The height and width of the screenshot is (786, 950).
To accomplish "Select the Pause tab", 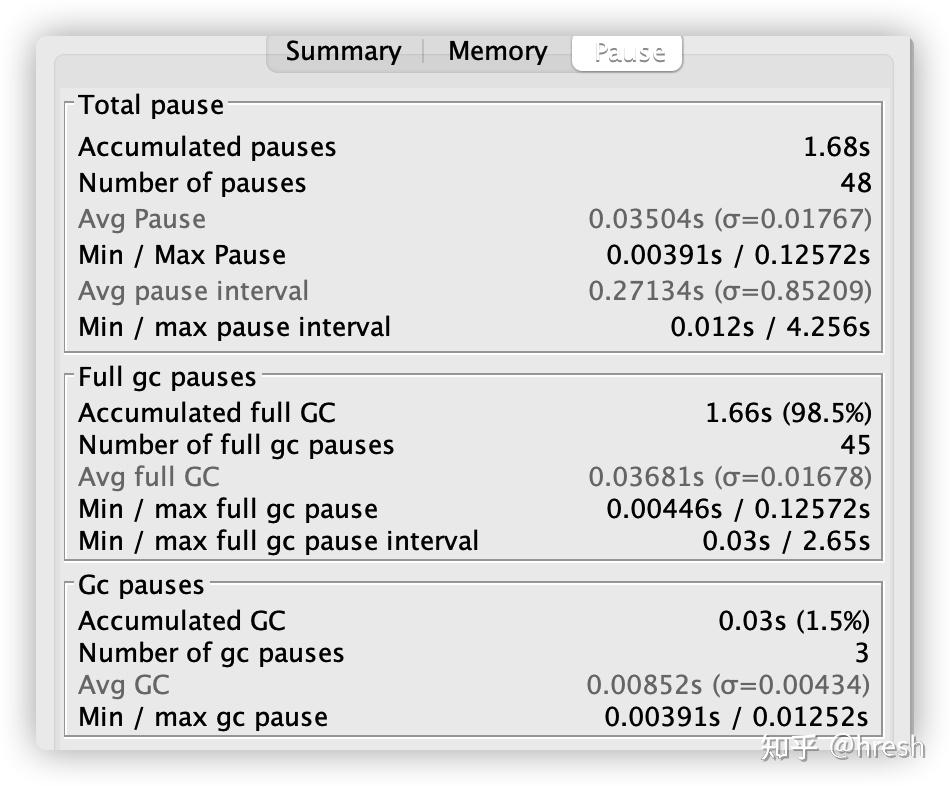I will (x=628, y=53).
